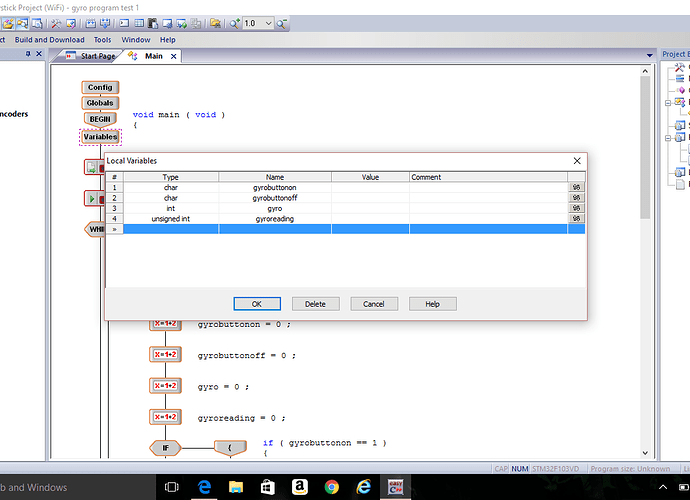Pin the left side panel
Screen dimensions: 690x500
28,54
